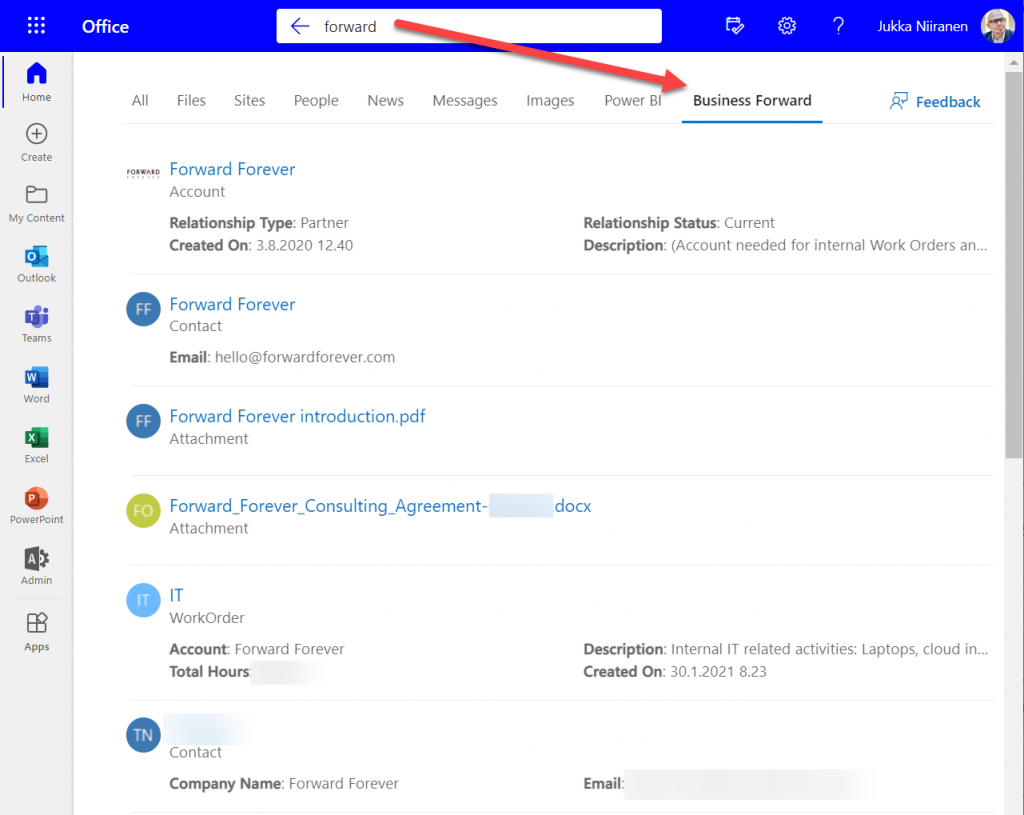1024x815 pixels.
Task: Click Account: Forward Forever under IT
Action: 257,649
